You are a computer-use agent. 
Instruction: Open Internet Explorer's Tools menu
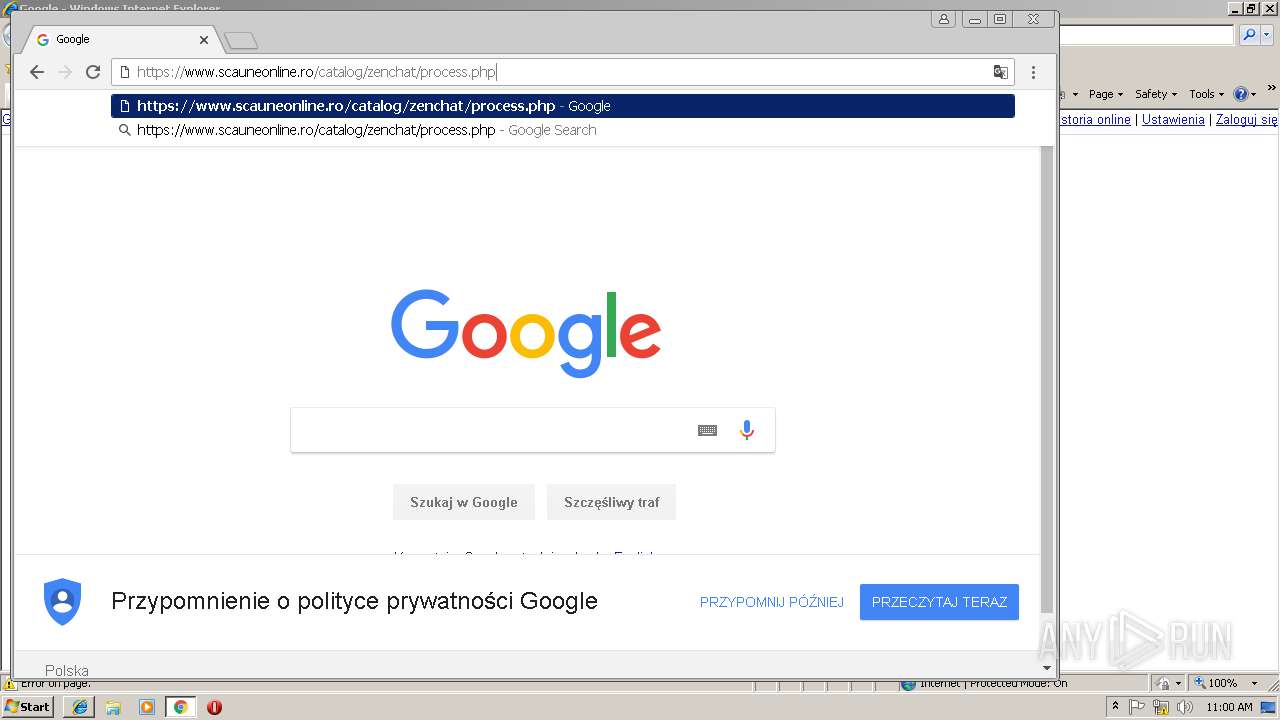pyautogui.click(x=1206, y=94)
